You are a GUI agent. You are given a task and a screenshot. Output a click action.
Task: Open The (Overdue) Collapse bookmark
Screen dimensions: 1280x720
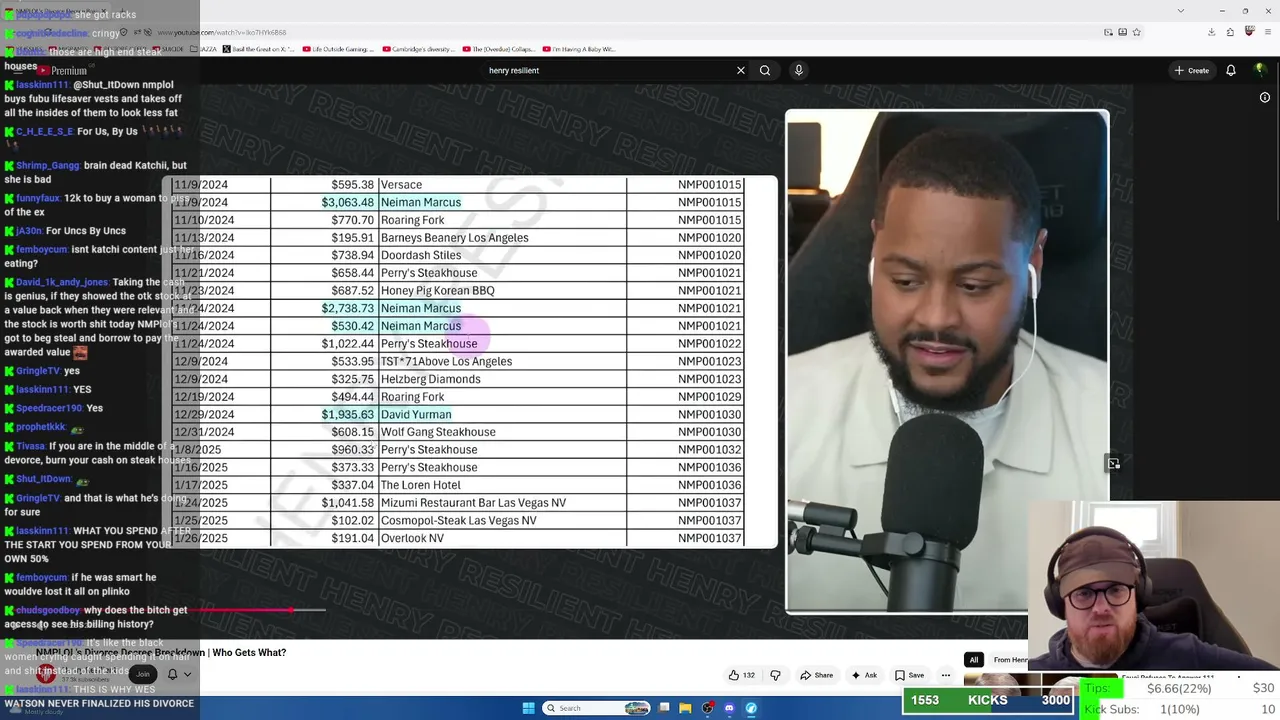tap(499, 49)
